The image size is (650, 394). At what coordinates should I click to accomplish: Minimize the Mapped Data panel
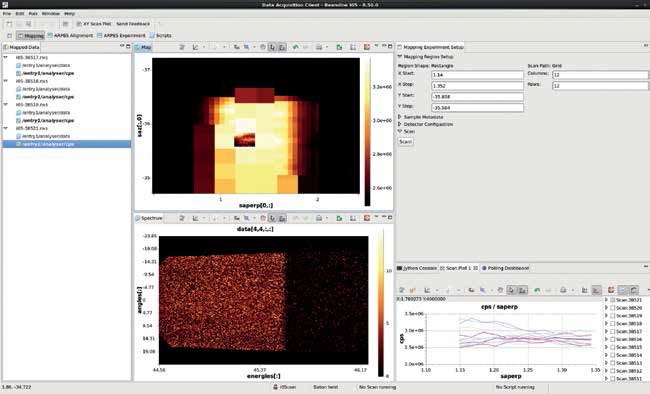122,46
